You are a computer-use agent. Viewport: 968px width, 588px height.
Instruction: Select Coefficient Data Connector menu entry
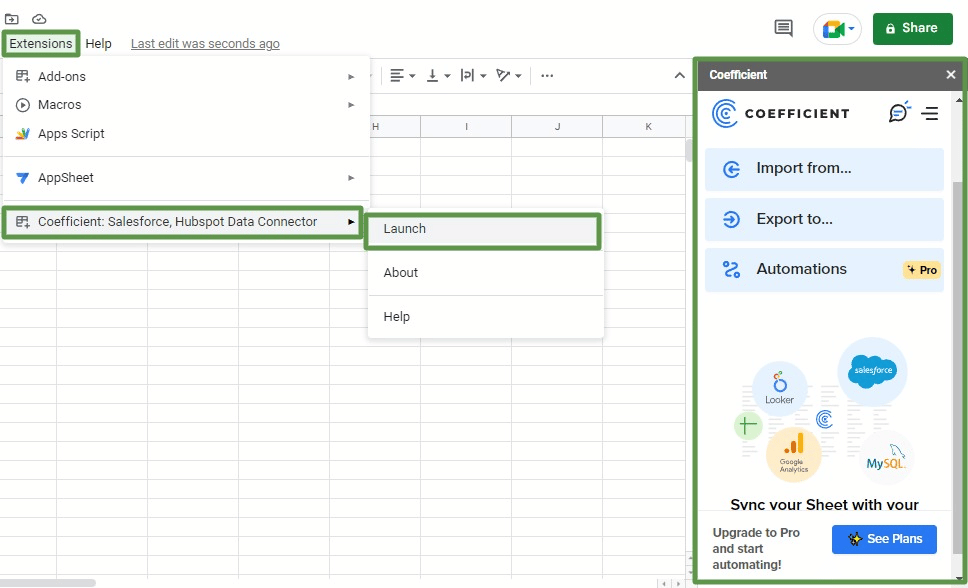183,222
